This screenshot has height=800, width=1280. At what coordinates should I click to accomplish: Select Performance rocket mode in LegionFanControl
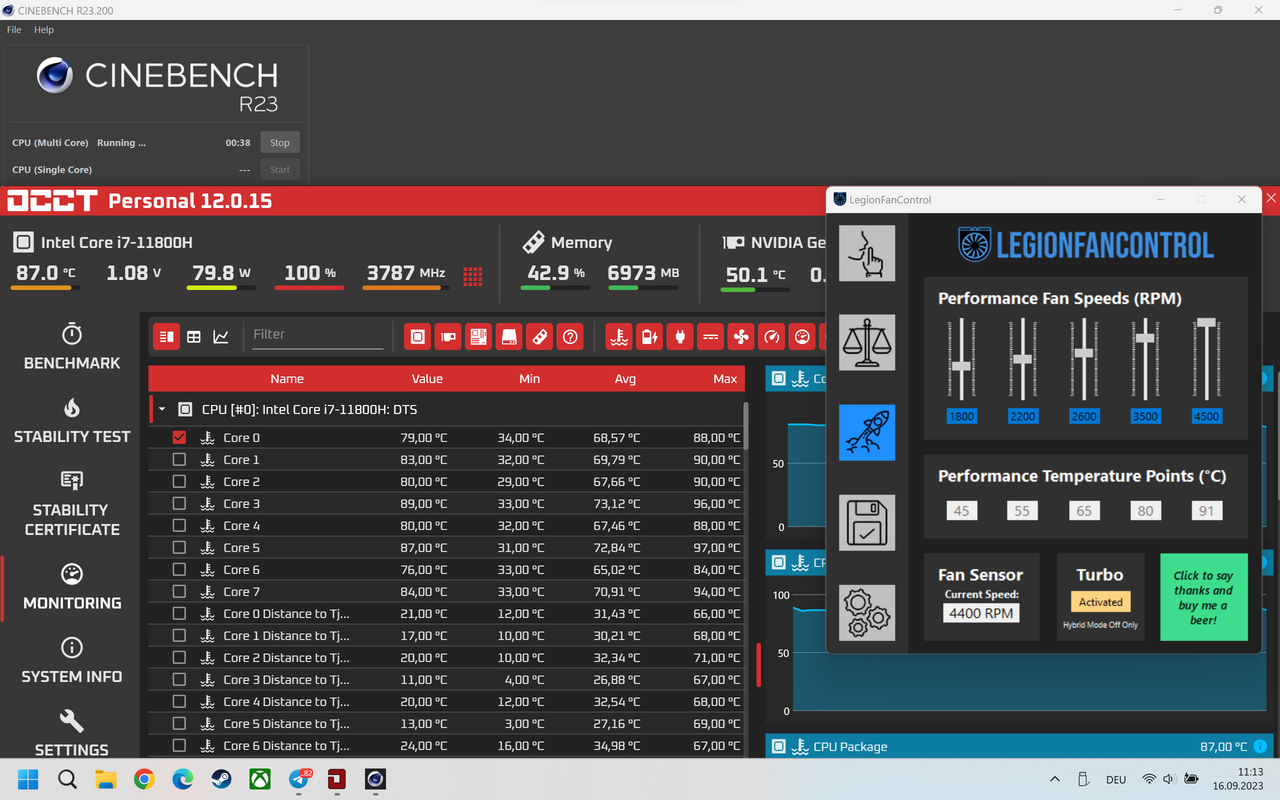click(867, 432)
